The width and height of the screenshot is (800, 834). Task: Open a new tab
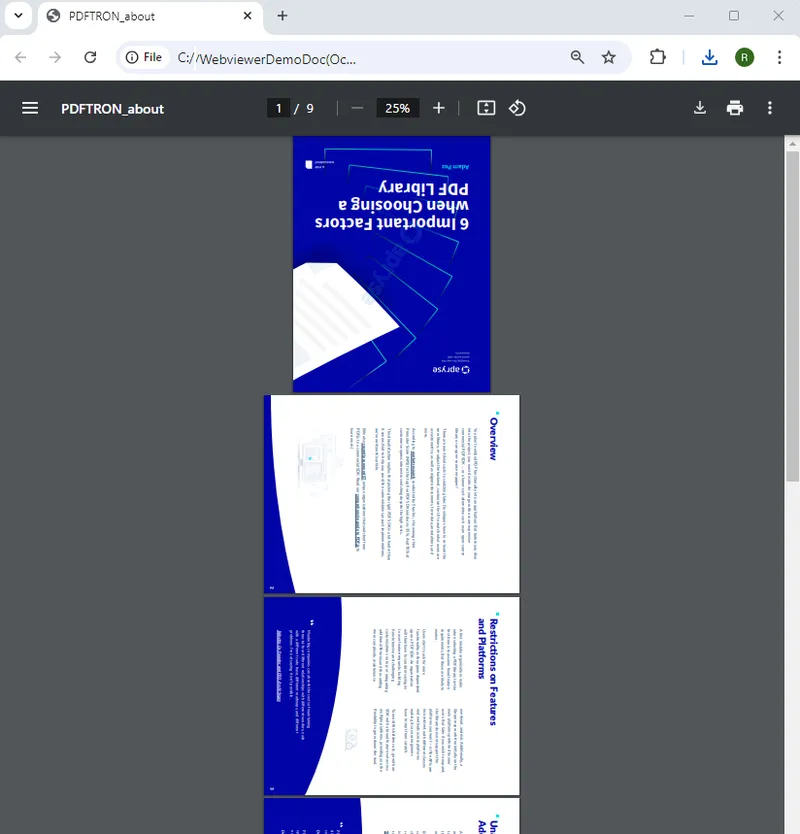point(282,16)
